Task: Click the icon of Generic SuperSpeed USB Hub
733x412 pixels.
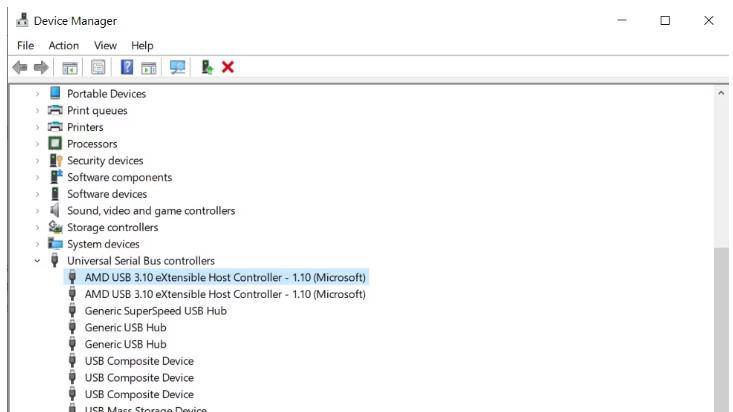Action: [x=72, y=310]
